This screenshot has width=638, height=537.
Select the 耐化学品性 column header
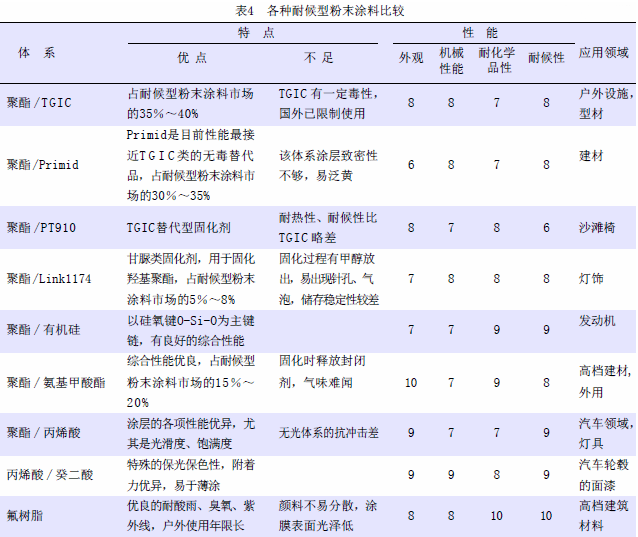[495, 59]
